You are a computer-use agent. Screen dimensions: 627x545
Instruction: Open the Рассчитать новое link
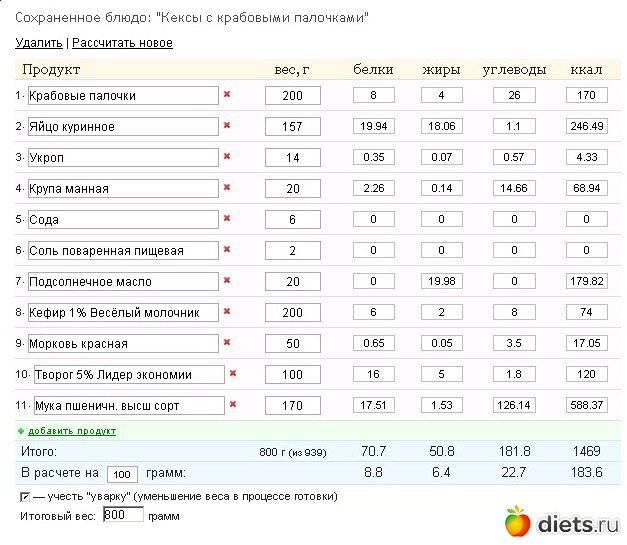pyautogui.click(x=122, y=43)
